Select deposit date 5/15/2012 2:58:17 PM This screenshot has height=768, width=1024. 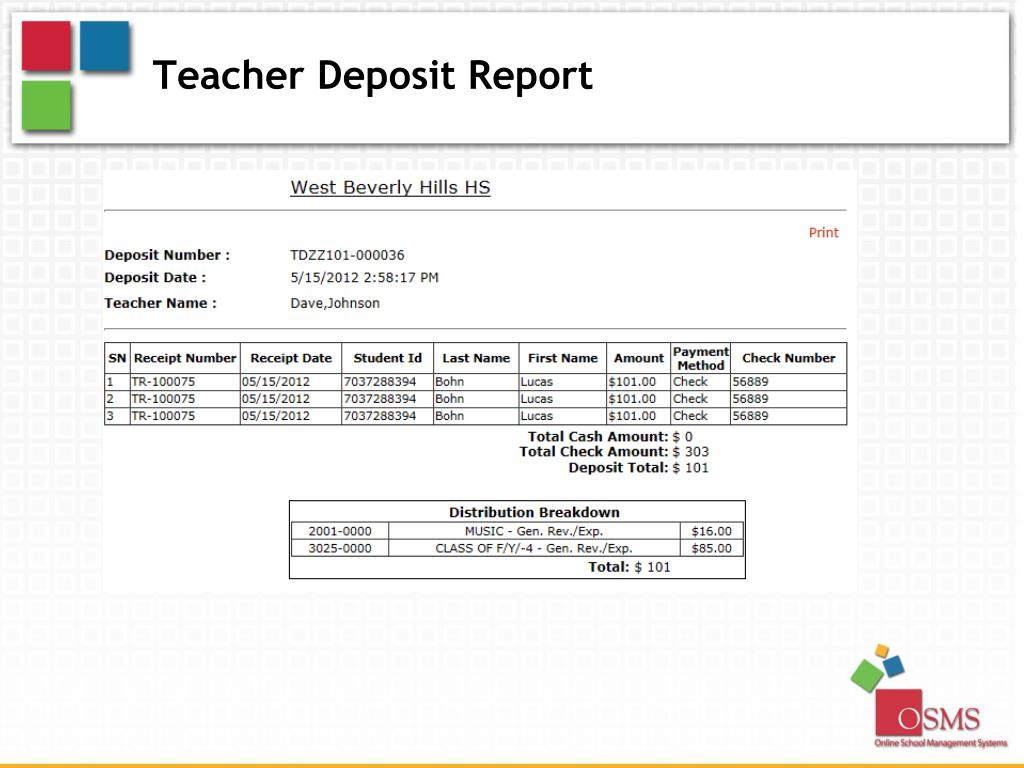click(364, 278)
